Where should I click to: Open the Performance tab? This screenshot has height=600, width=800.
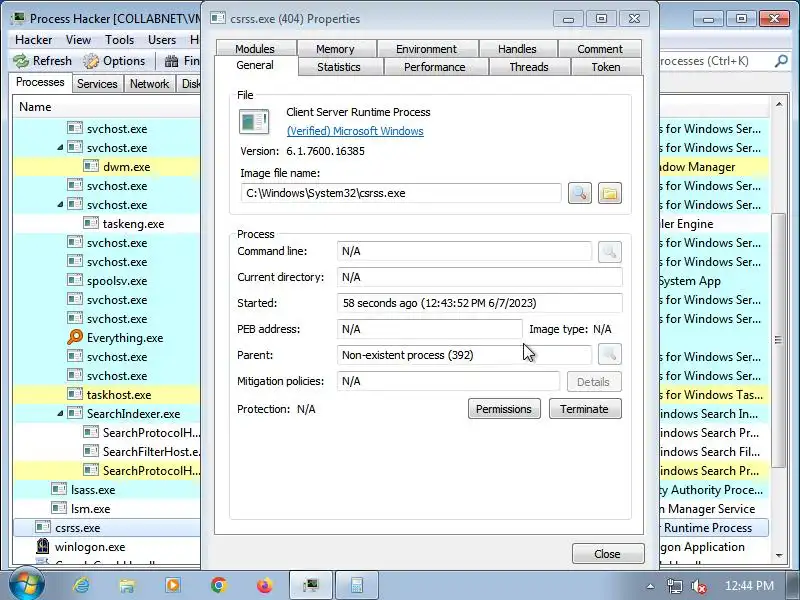[435, 67]
